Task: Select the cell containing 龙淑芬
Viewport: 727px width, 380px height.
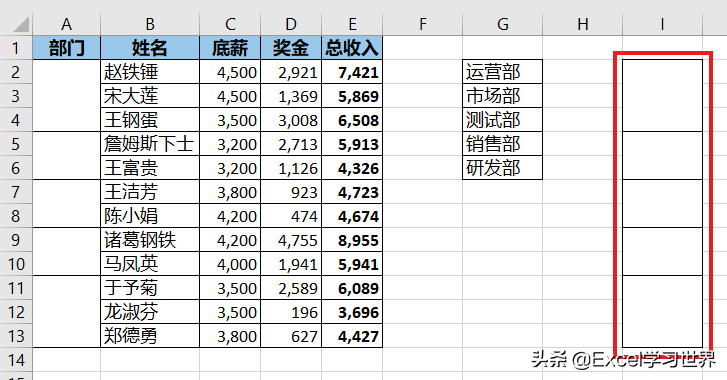Action: click(x=150, y=312)
